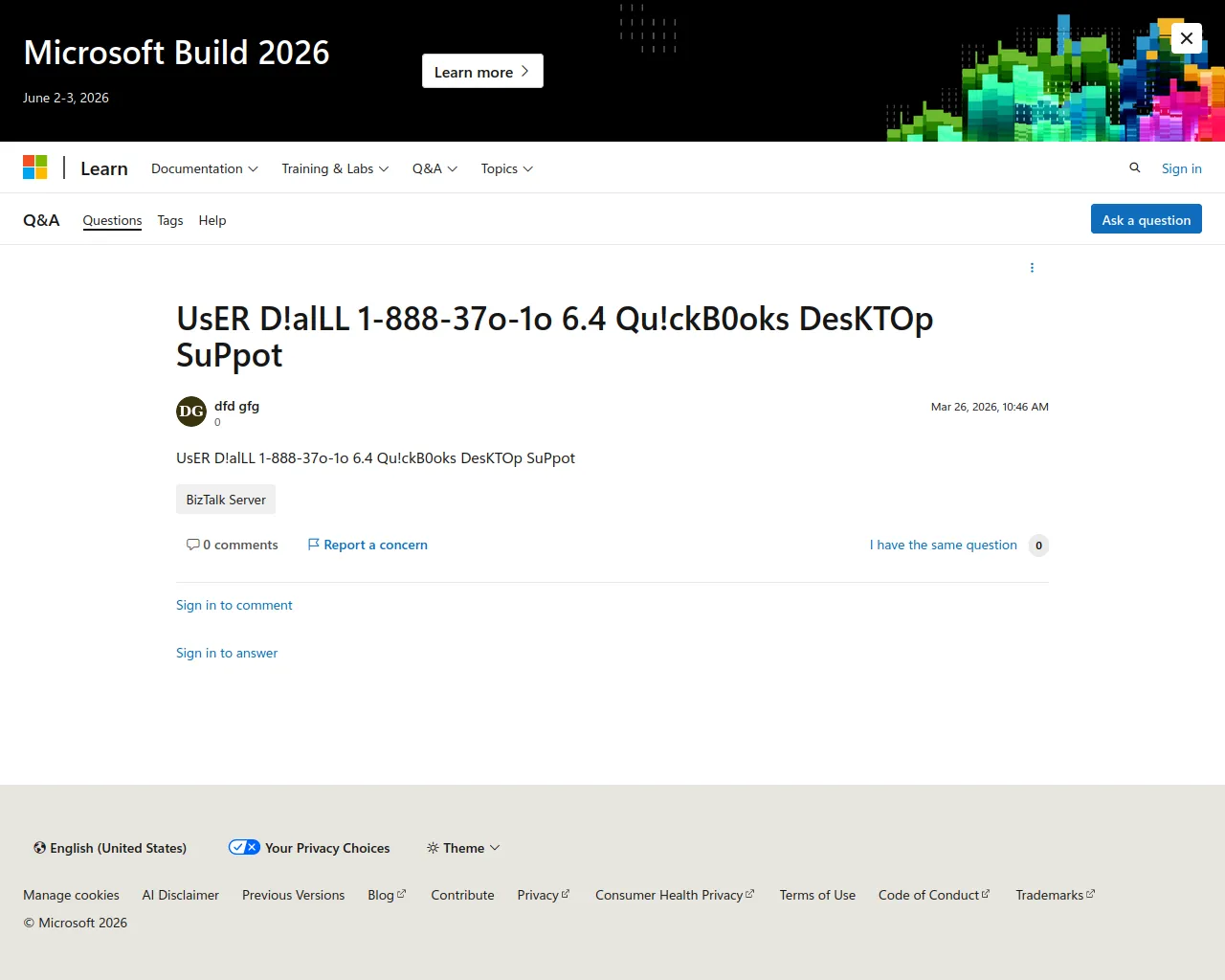Go to the Learn home link
Screen dimensions: 1225x980
click(104, 168)
